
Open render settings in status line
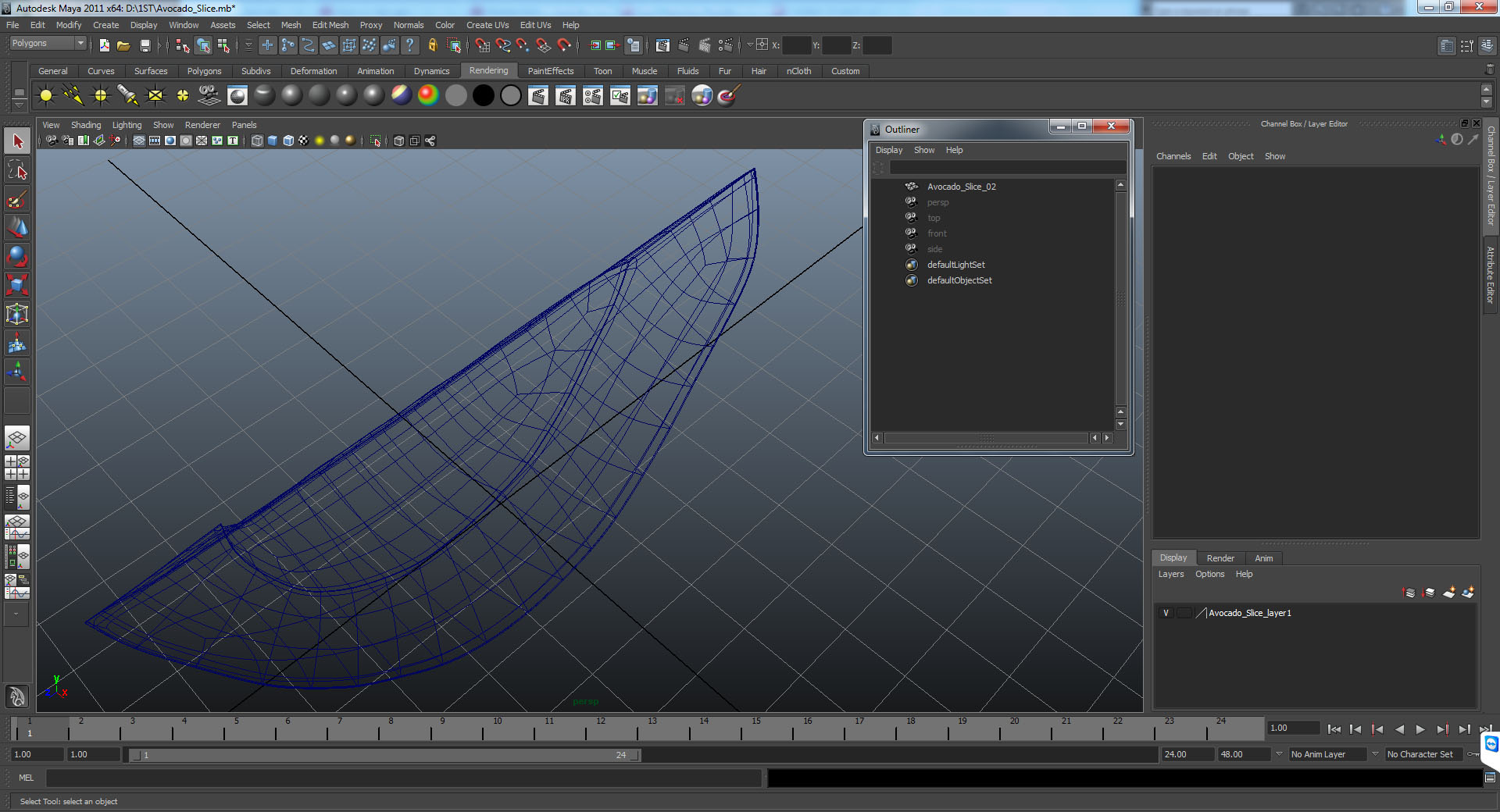(x=725, y=45)
